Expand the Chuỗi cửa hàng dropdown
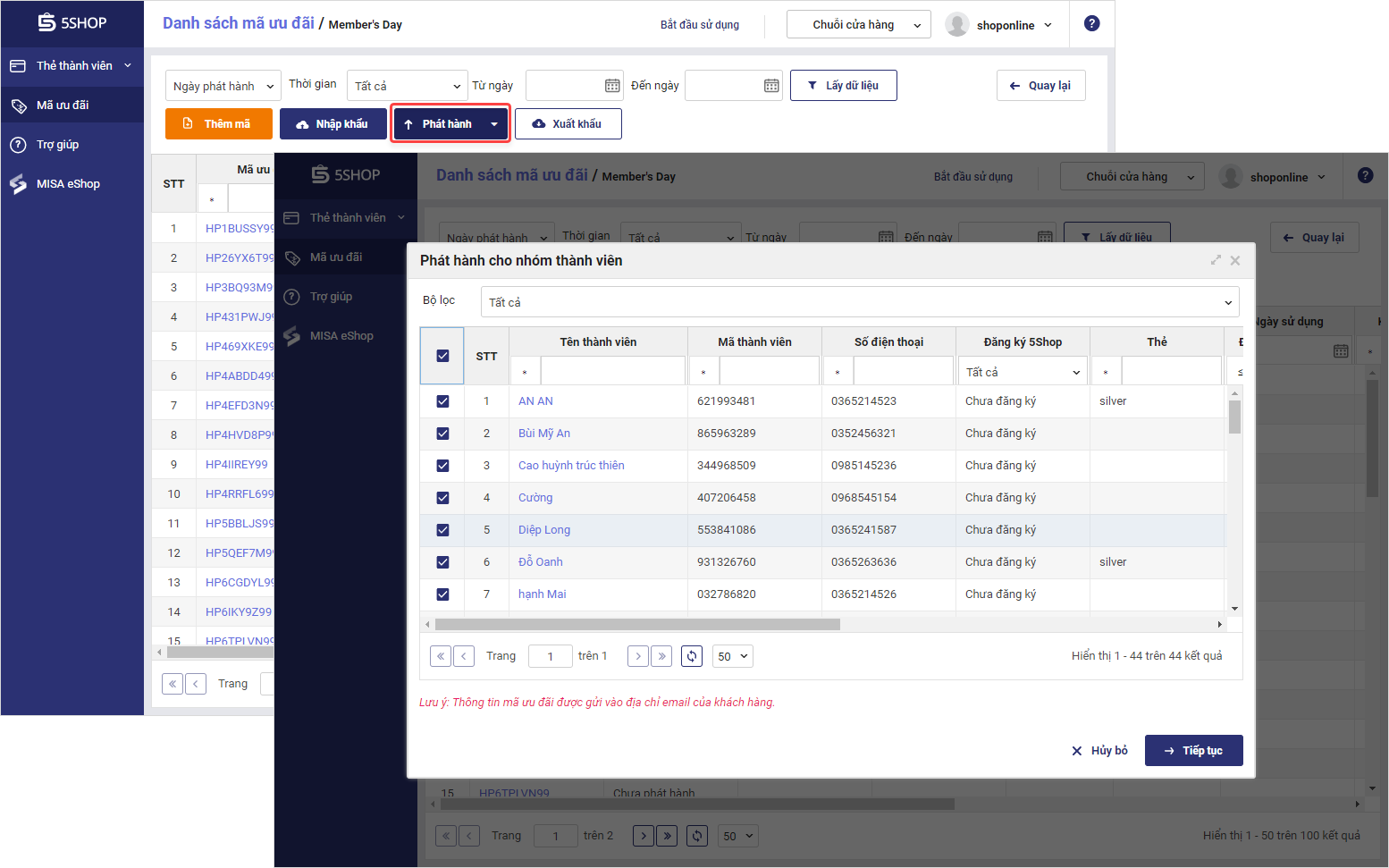The image size is (1389, 868). [x=858, y=25]
